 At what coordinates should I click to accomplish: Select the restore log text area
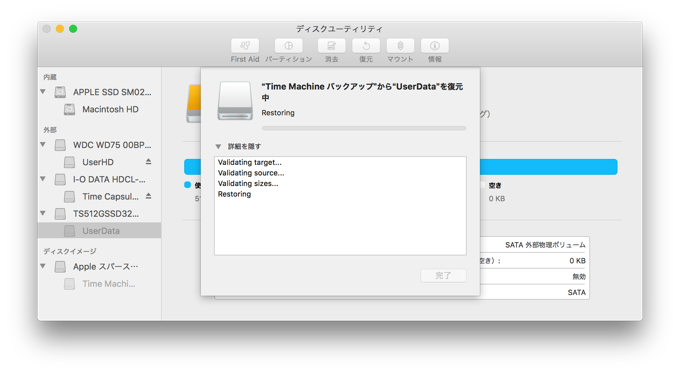[x=340, y=206]
